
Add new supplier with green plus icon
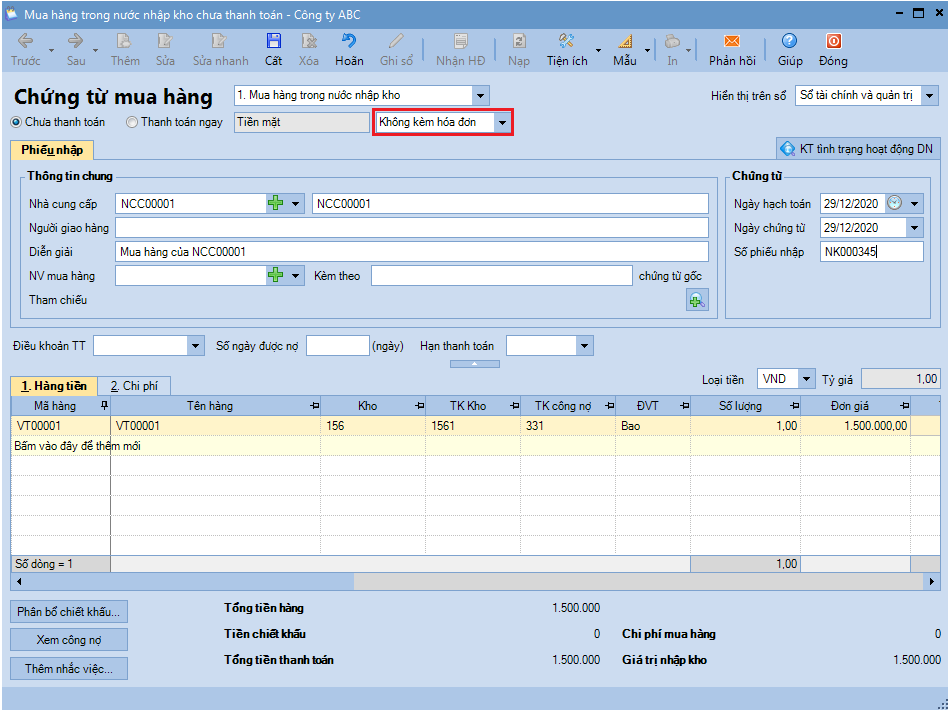coord(275,203)
